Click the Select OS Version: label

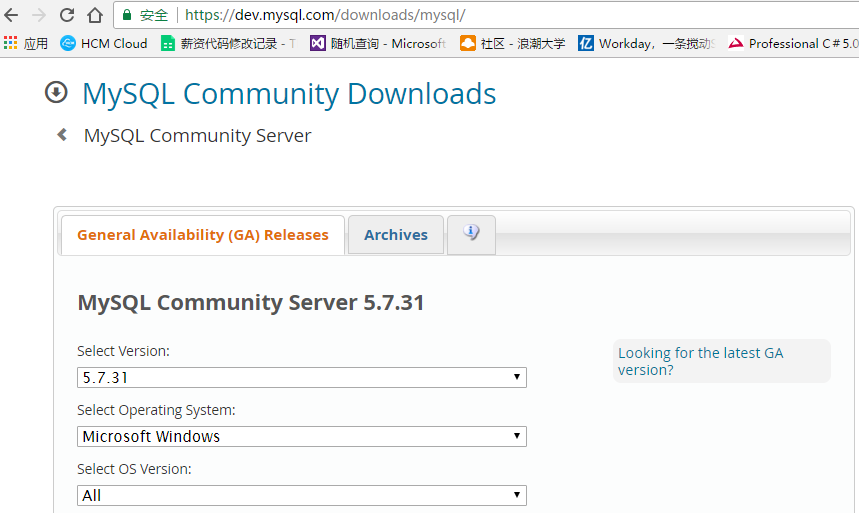click(x=134, y=469)
